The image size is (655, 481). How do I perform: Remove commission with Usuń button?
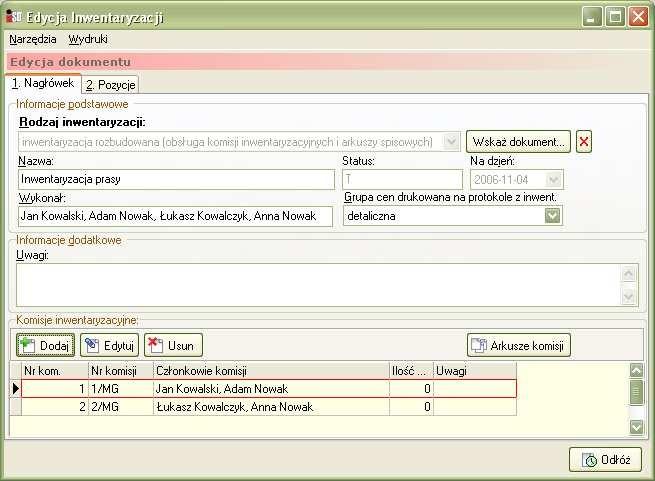(173, 345)
